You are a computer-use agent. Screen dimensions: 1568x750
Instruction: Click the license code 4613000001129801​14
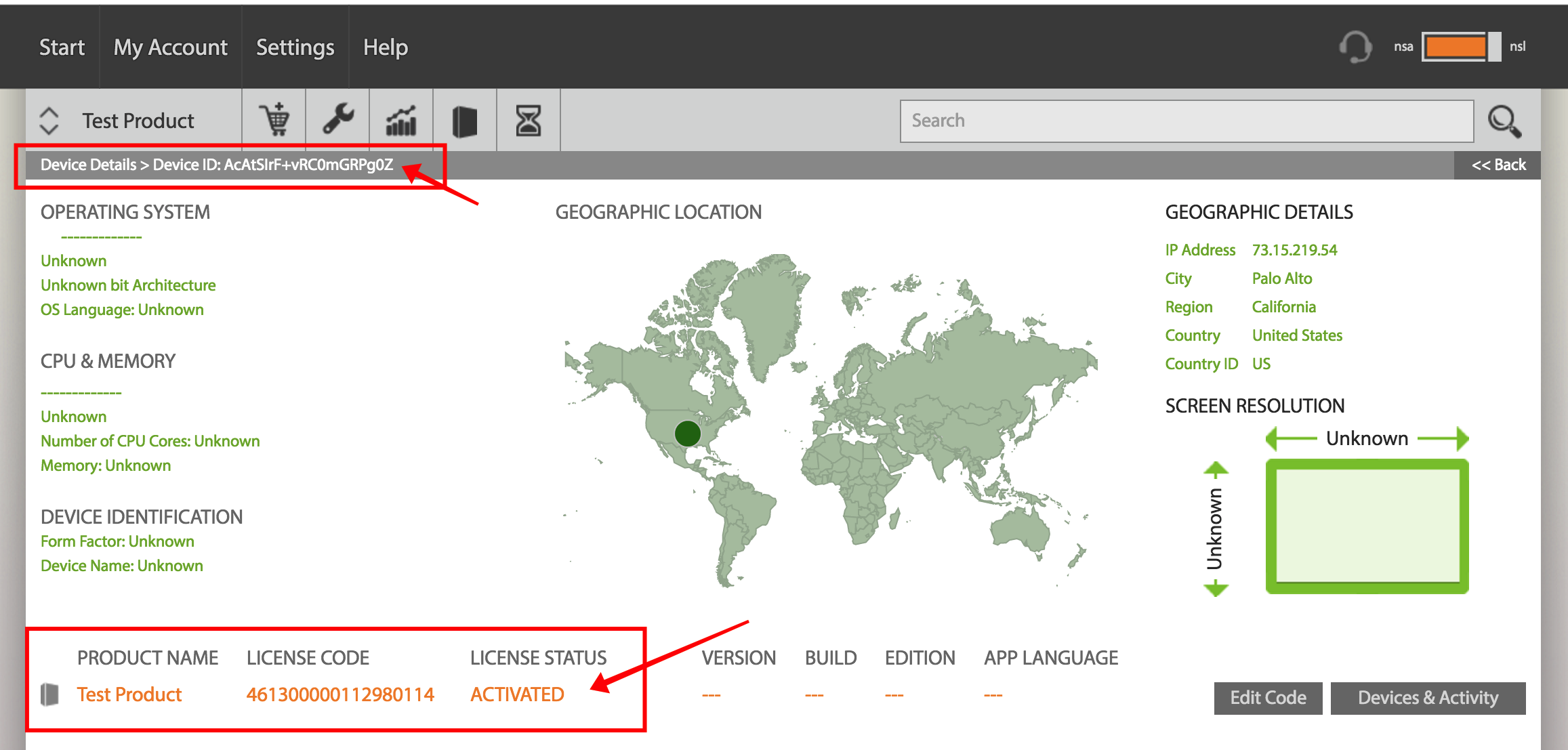pyautogui.click(x=340, y=694)
